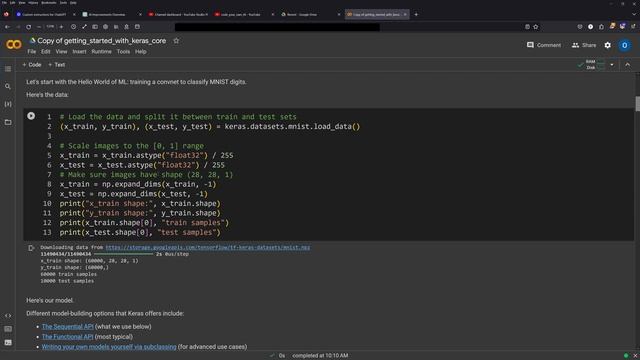Open the View menu in Colab
This screenshot has height=360, width=640.
coord(61,52)
